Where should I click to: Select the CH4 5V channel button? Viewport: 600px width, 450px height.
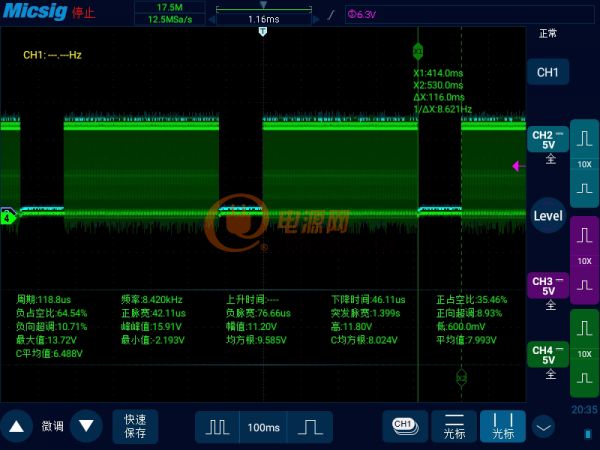click(548, 355)
